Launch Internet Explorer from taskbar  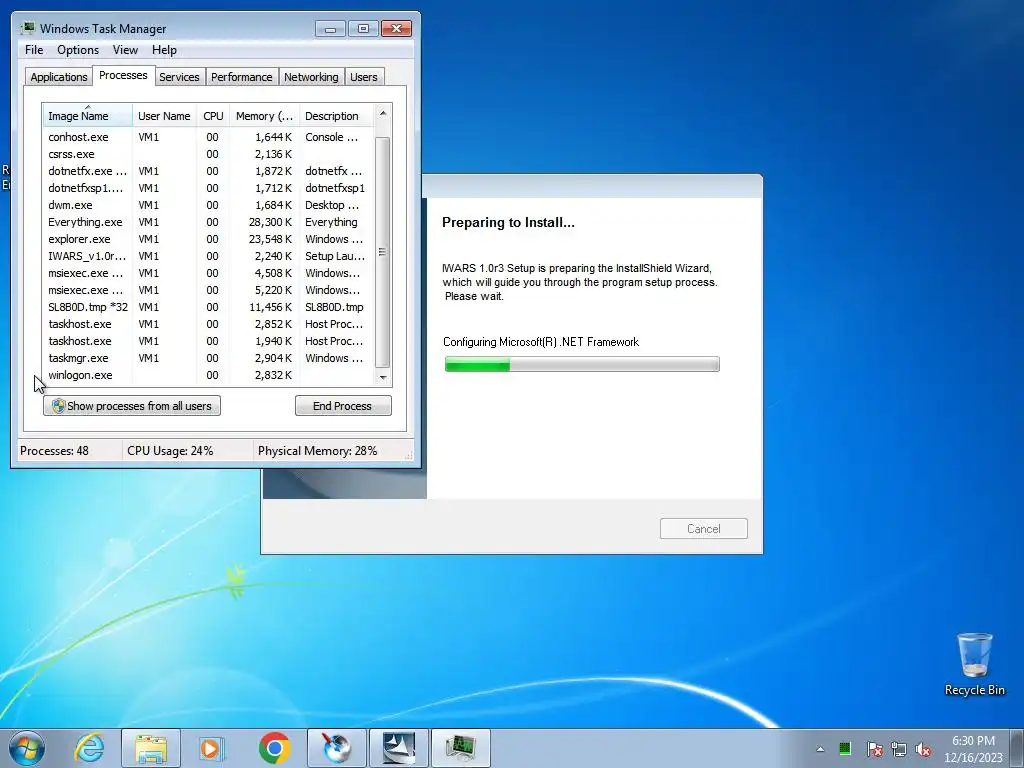pyautogui.click(x=89, y=748)
